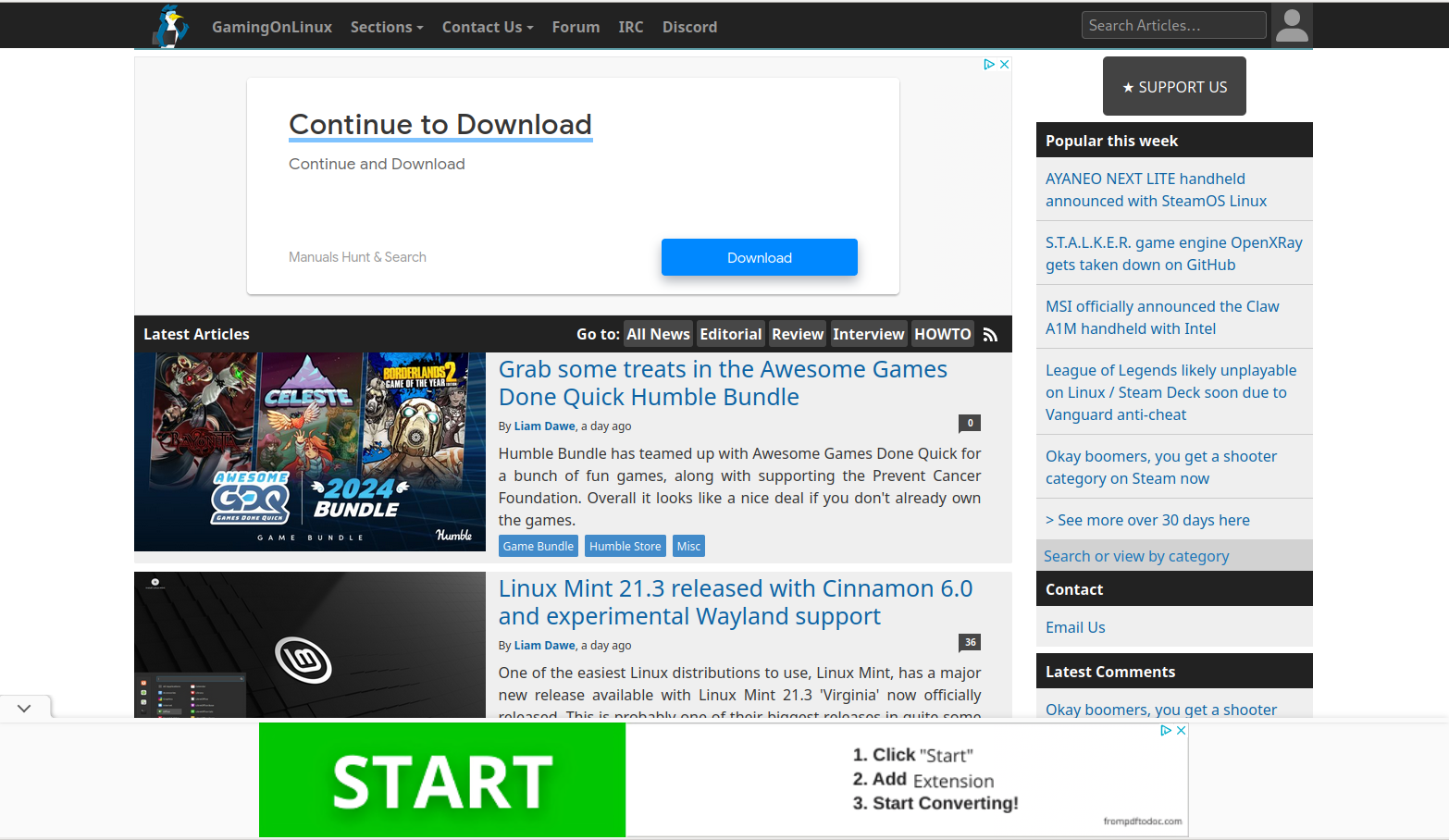This screenshot has height=840, width=1449.
Task: Click the green START ad button
Action: click(442, 780)
